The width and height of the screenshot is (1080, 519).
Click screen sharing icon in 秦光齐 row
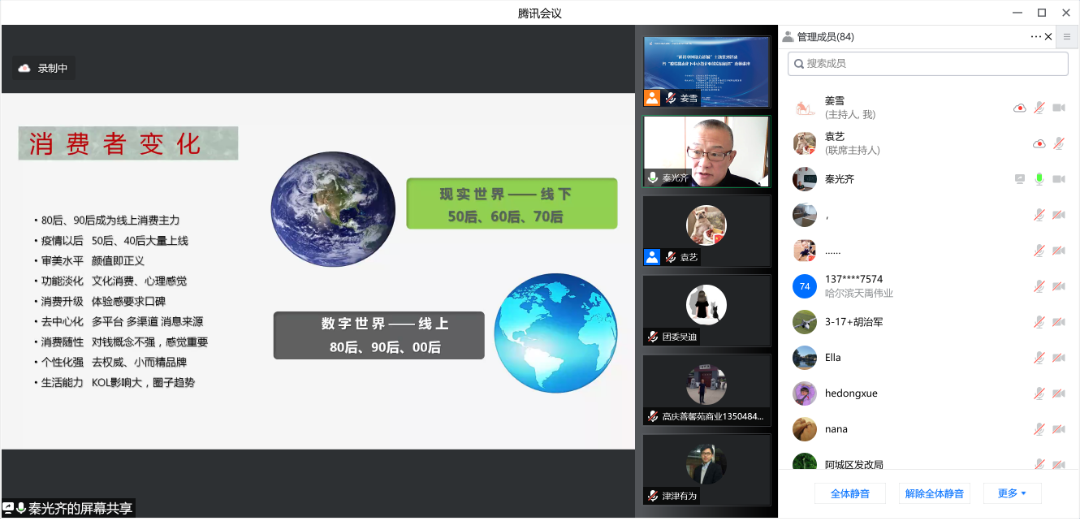[1020, 179]
